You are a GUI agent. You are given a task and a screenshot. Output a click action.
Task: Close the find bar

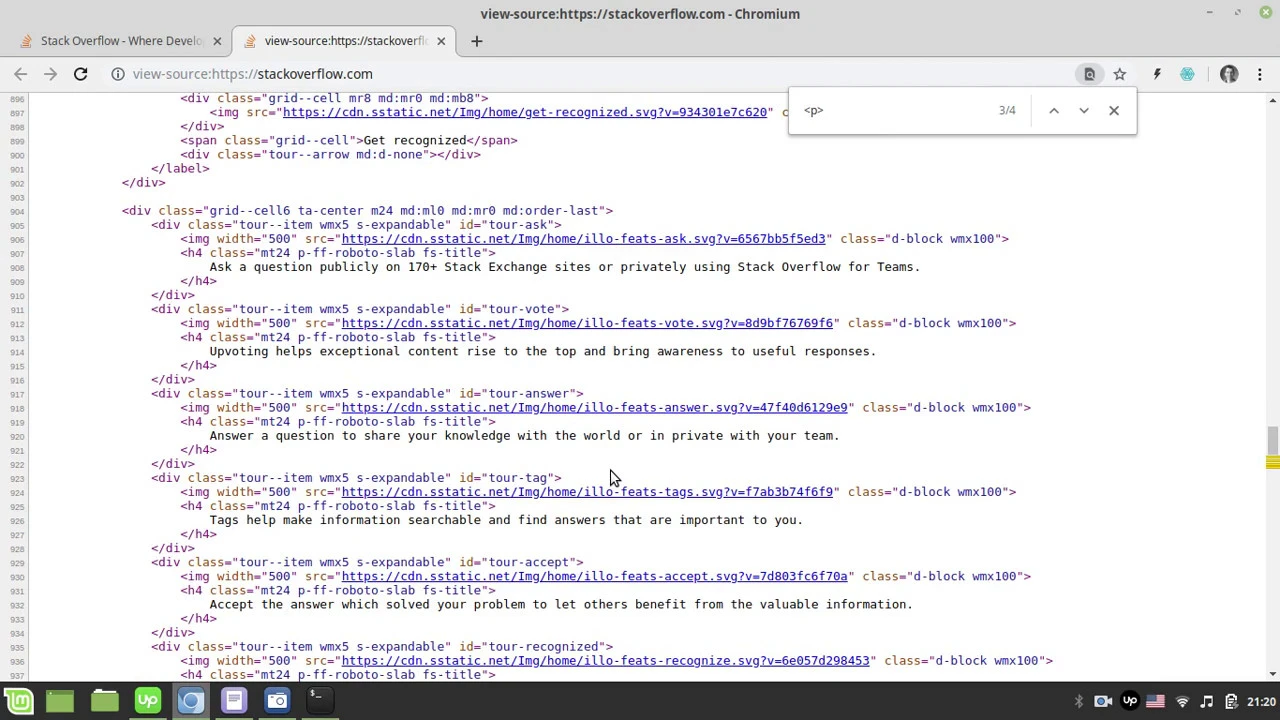click(1114, 110)
